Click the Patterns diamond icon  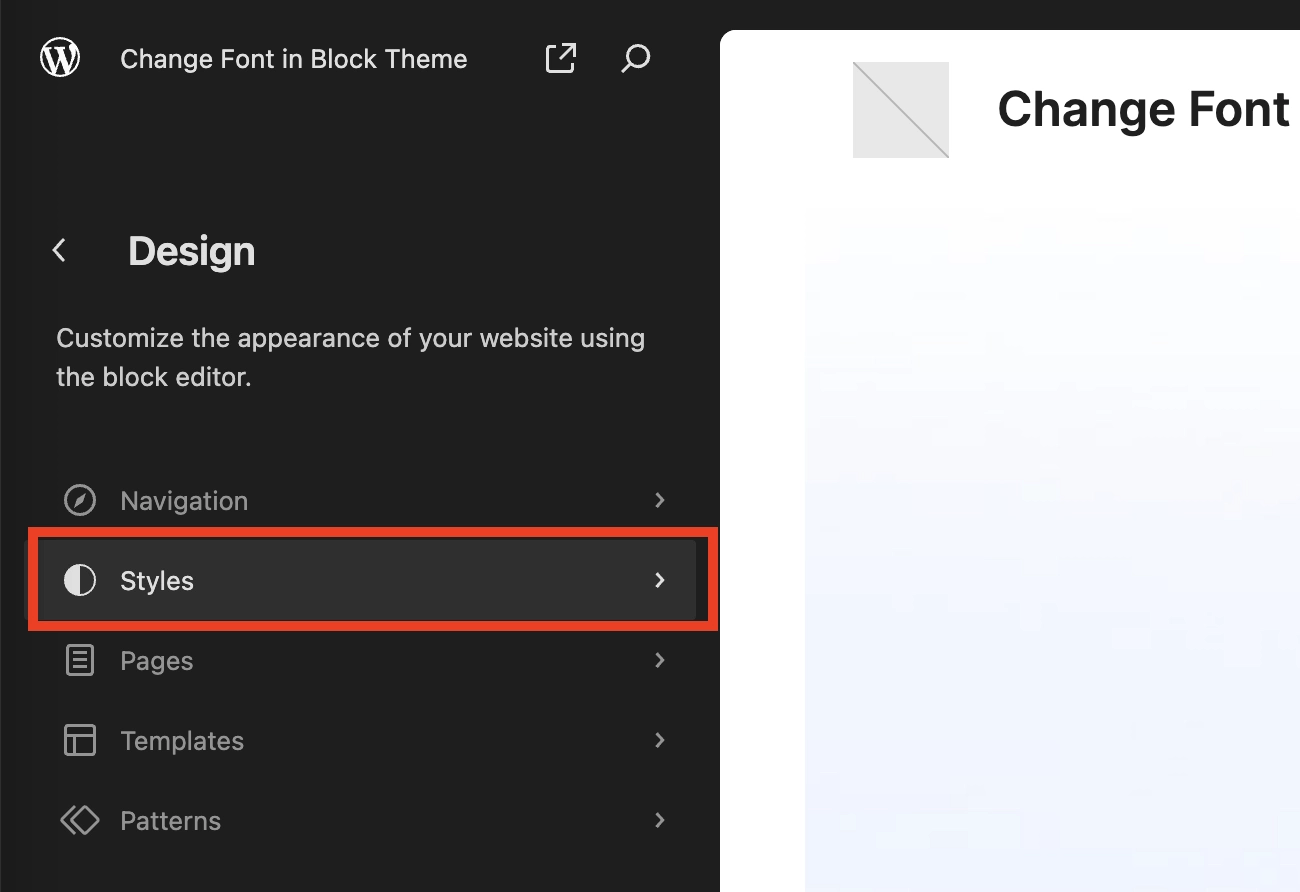coord(80,821)
